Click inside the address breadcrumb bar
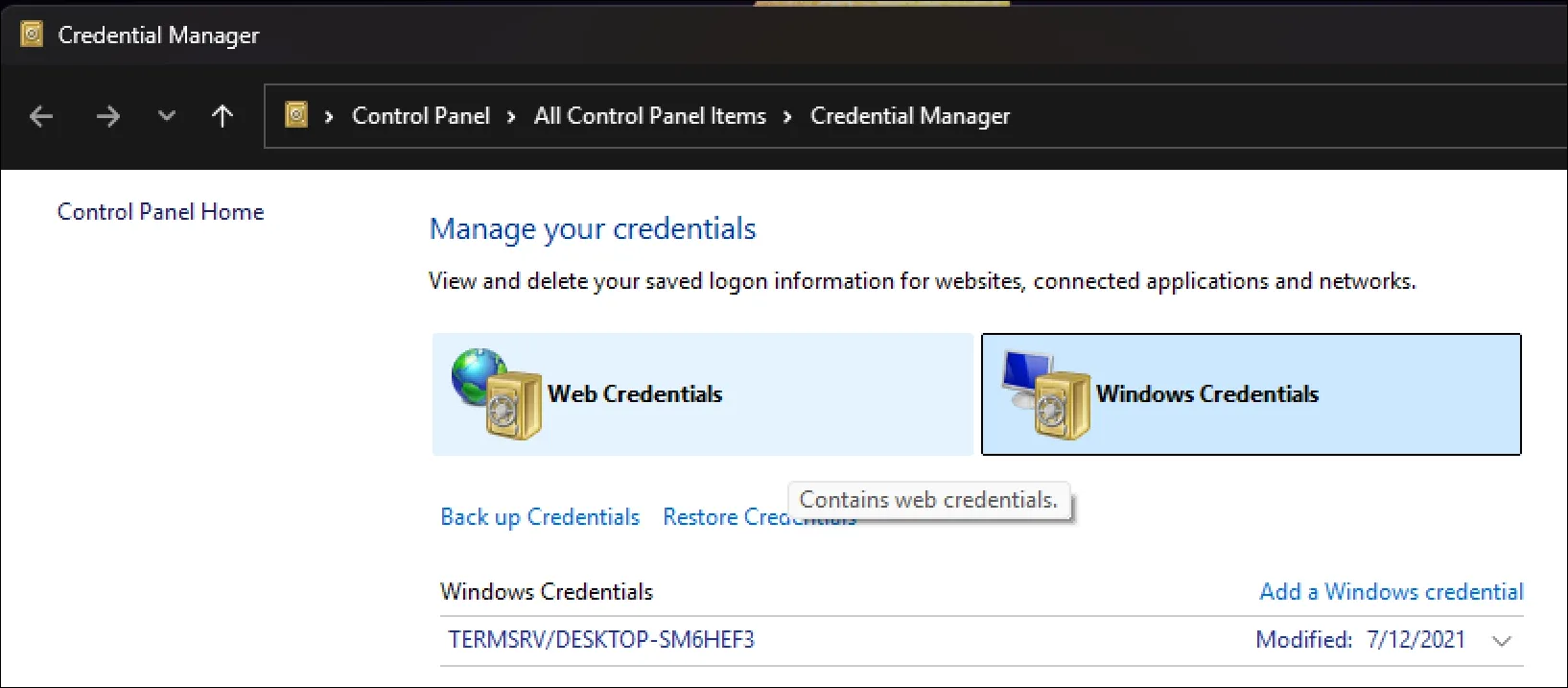 click(1247, 115)
